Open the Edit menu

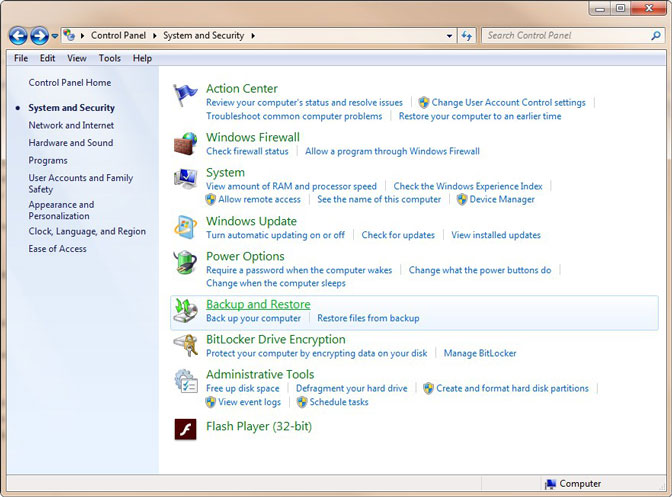pos(48,58)
